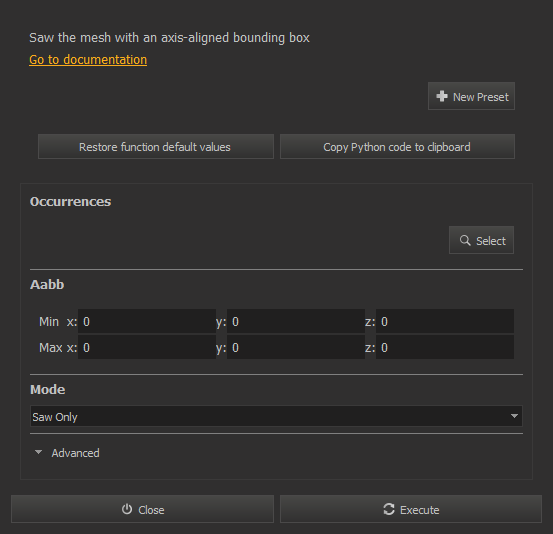Click Select to choose occurrences
This screenshot has height=534, width=553.
(481, 240)
